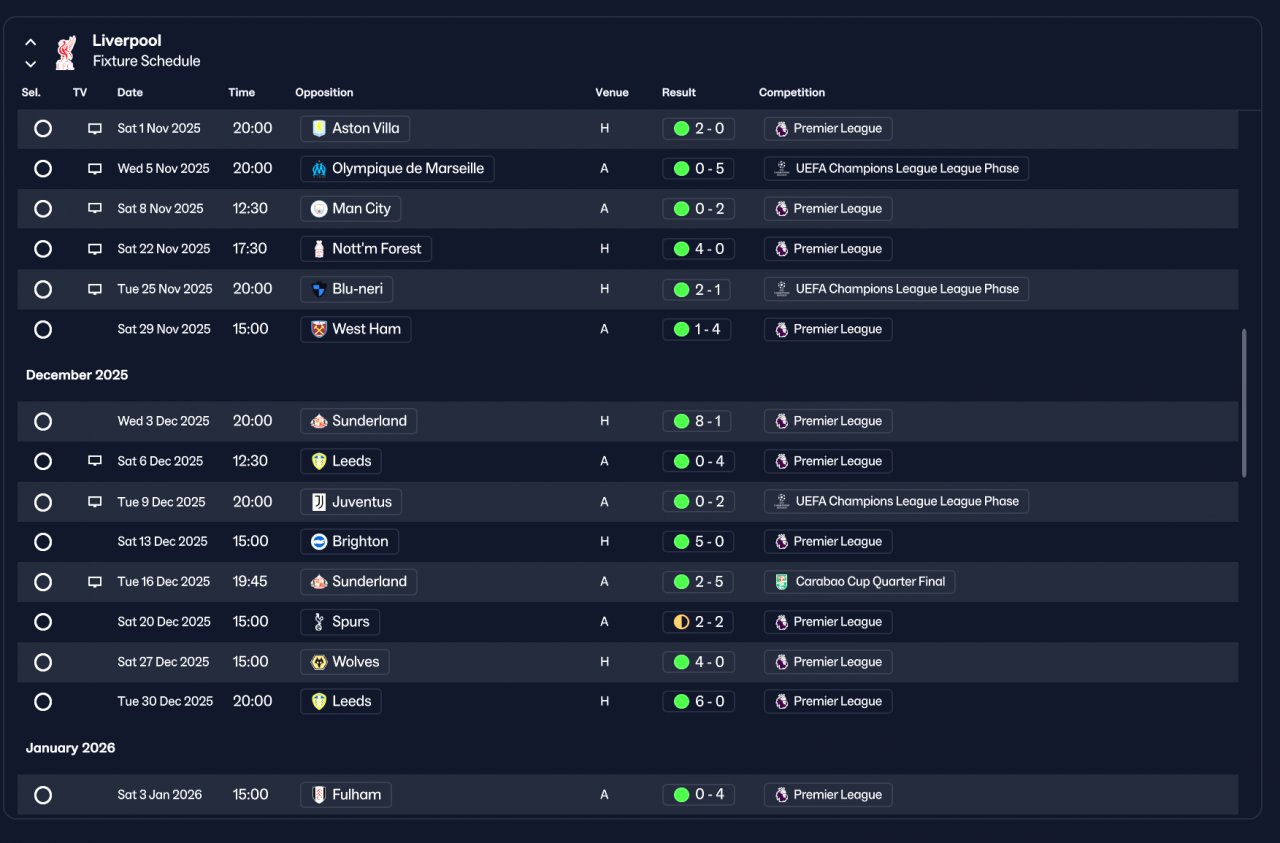Viewport: 1280px width, 843px height.
Task: Sort by the Result column header
Action: [x=679, y=92]
